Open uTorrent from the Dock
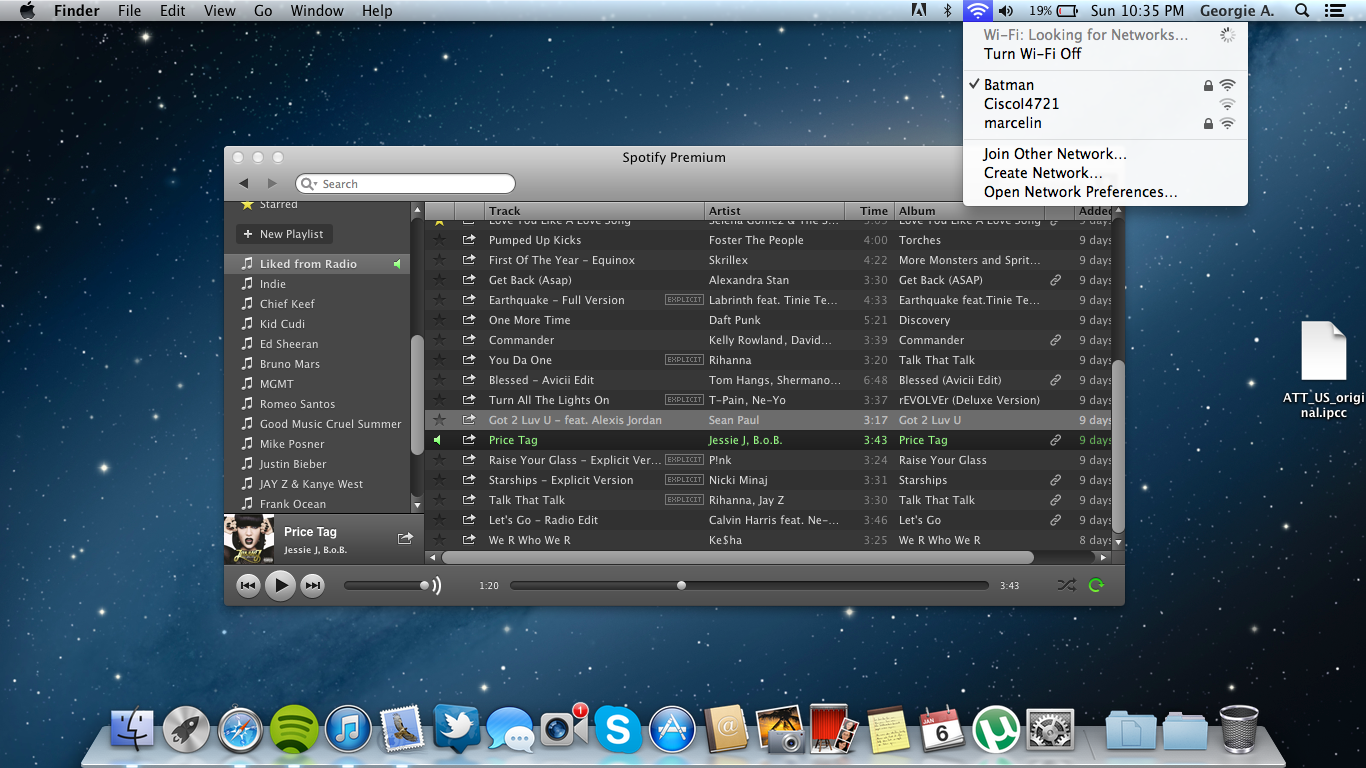The width and height of the screenshot is (1366, 768). click(x=996, y=729)
